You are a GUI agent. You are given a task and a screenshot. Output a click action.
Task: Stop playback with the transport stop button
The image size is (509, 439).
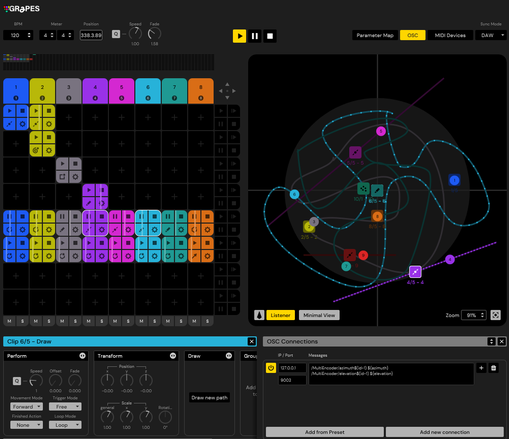click(270, 36)
